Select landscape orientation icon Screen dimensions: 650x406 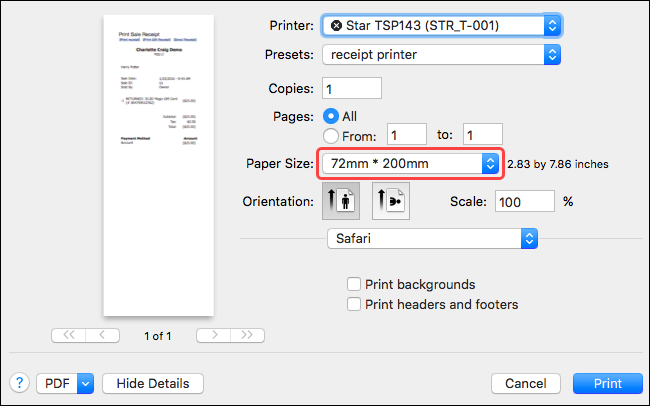(x=391, y=201)
